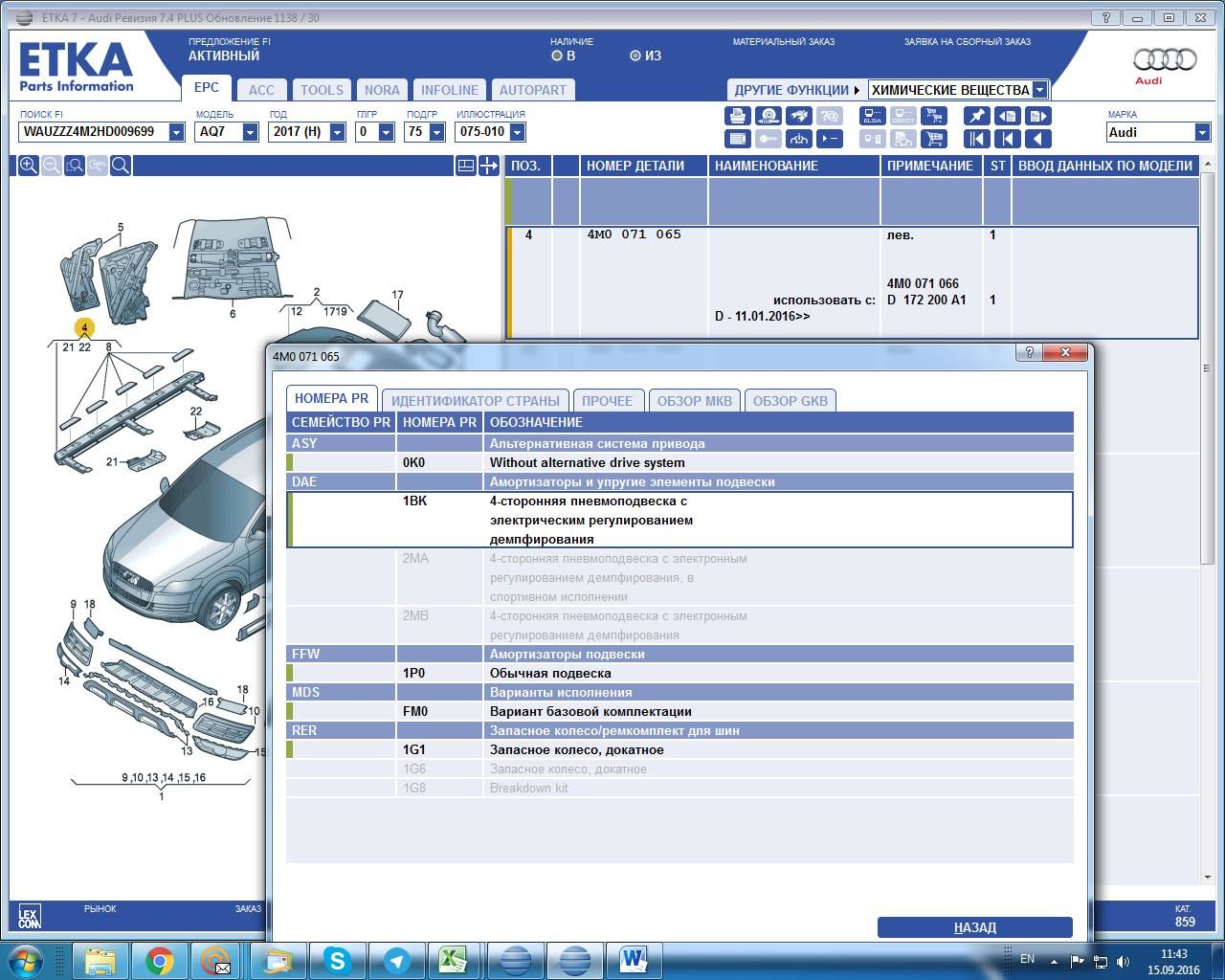Open Telegram from the taskbar
Image resolution: width=1225 pixels, height=980 pixels.
396,960
